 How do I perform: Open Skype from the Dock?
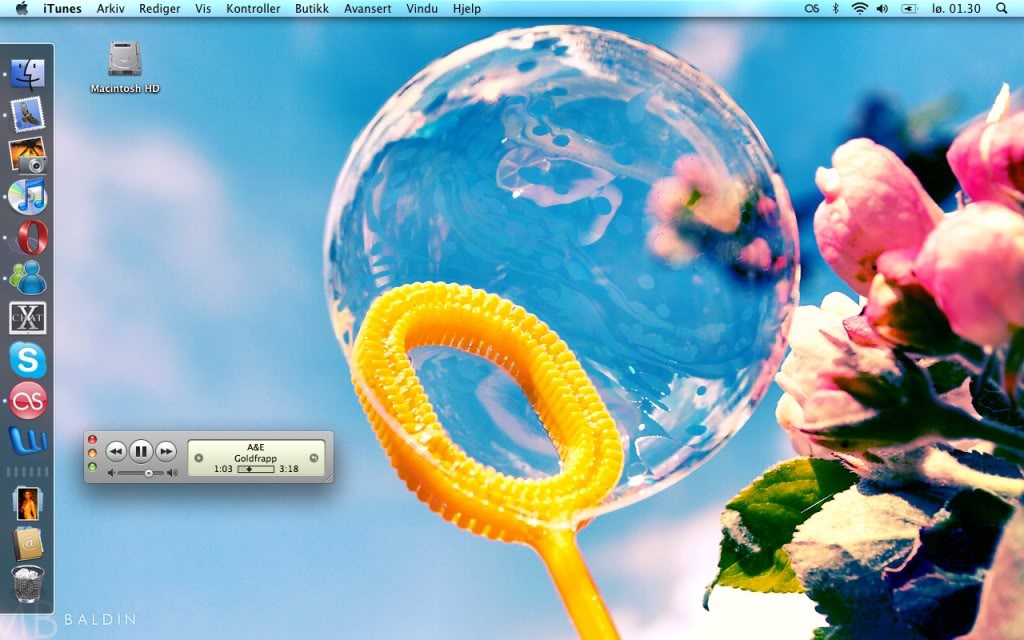(28, 359)
